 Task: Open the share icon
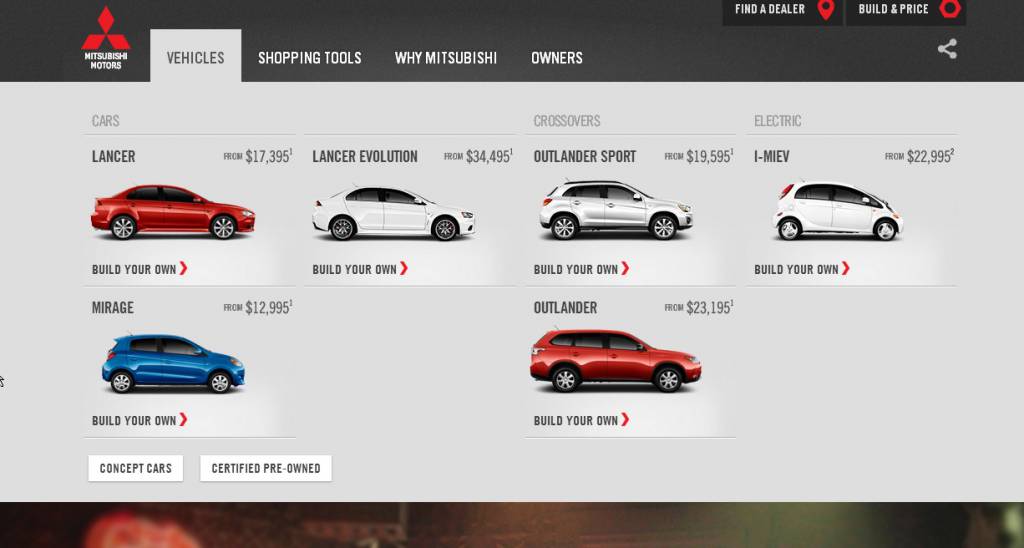click(x=947, y=49)
